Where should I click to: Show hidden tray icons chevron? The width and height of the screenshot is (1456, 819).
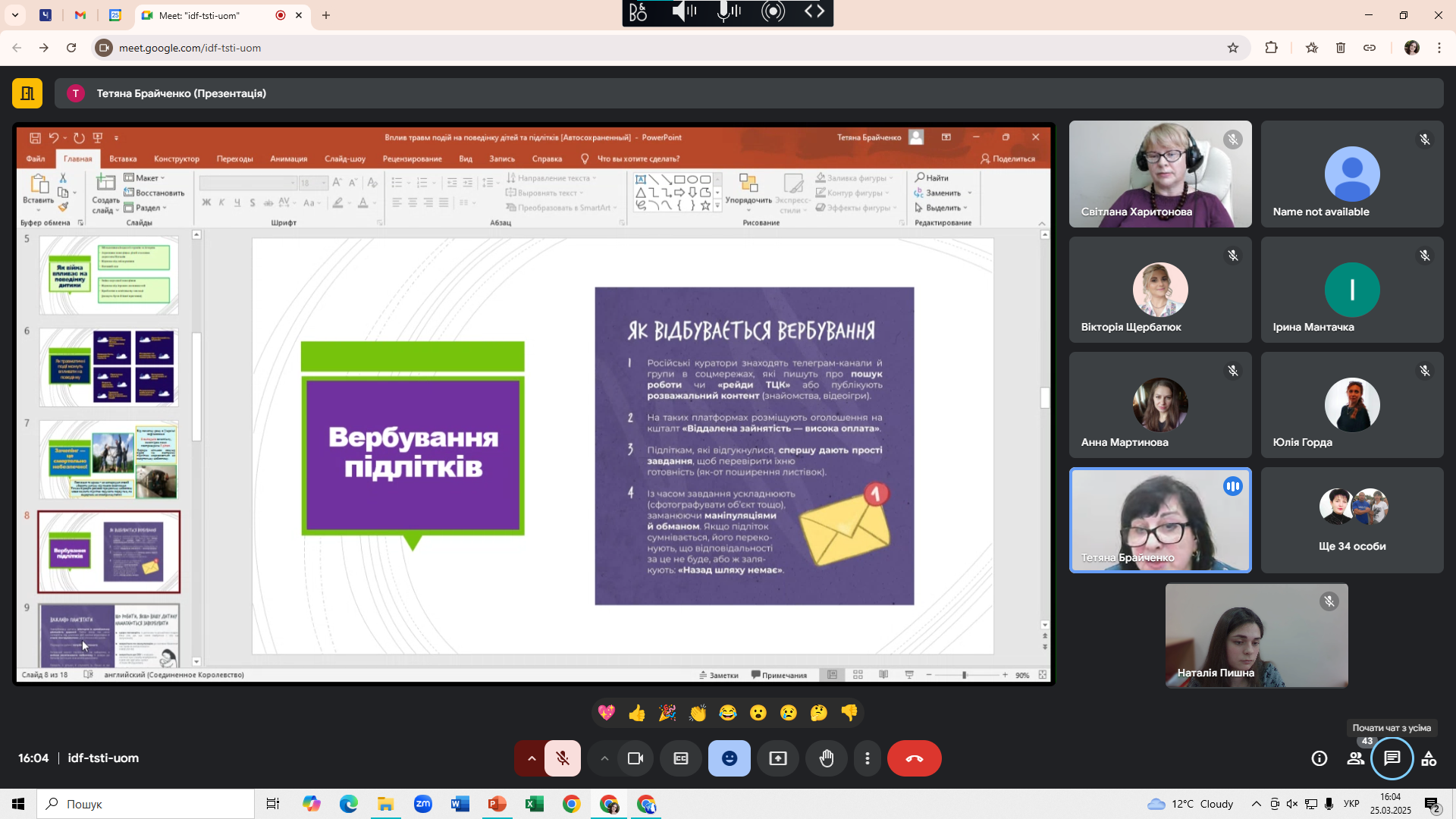(x=1257, y=804)
